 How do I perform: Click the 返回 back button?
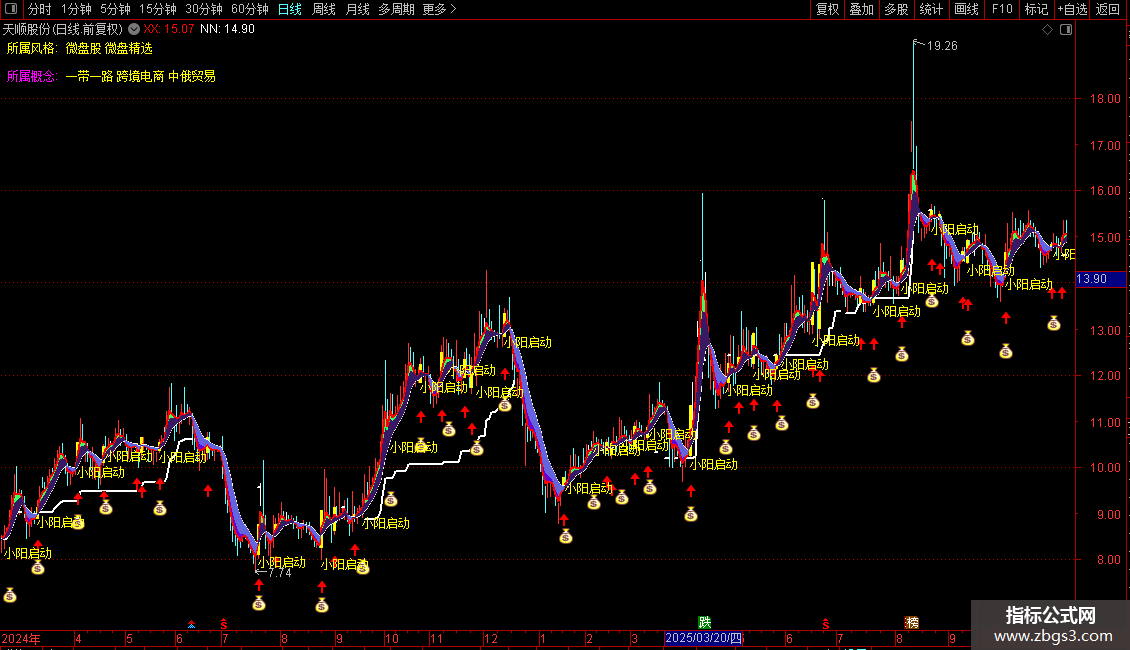(1108, 9)
